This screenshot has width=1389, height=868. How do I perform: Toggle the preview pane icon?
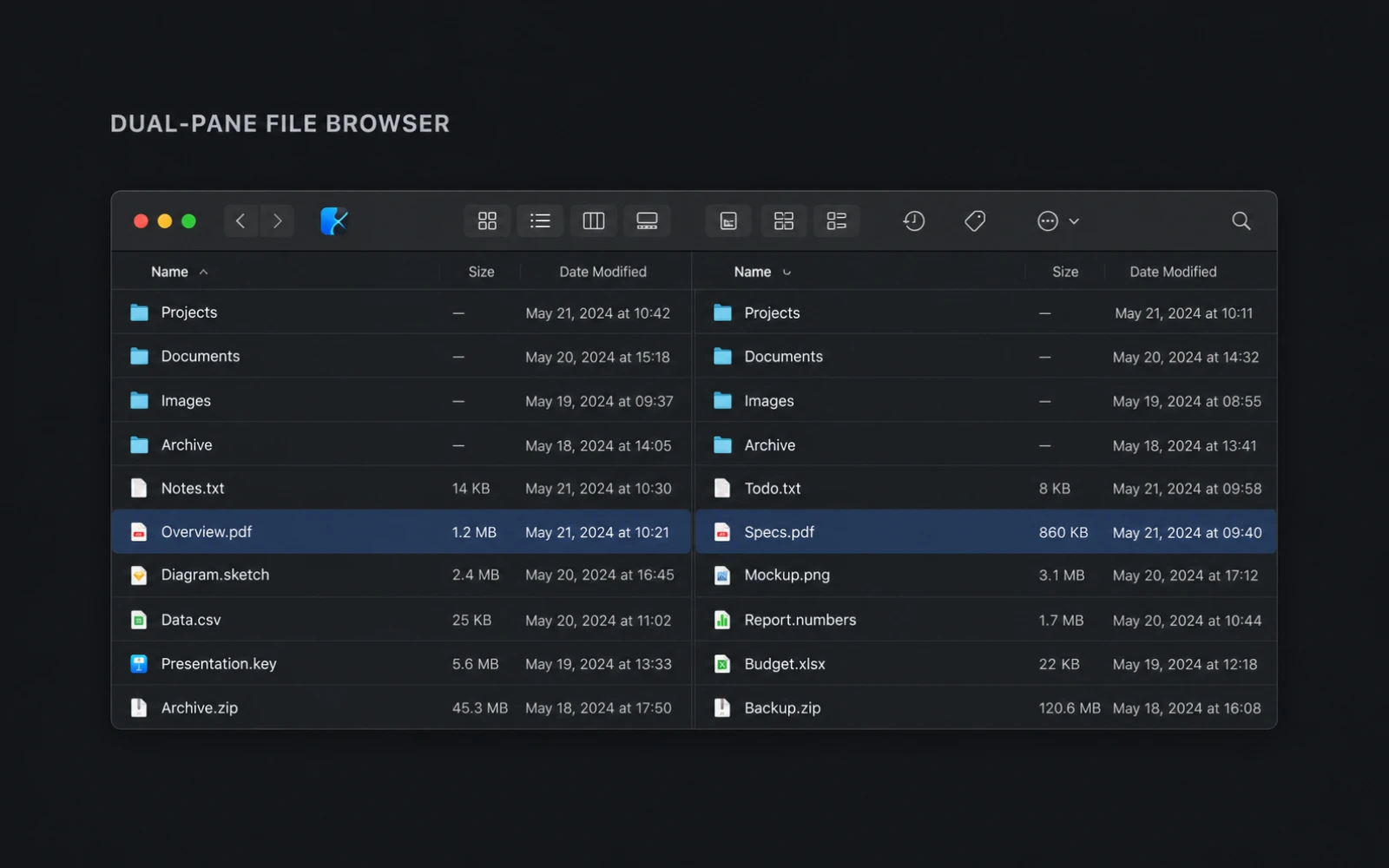728,221
